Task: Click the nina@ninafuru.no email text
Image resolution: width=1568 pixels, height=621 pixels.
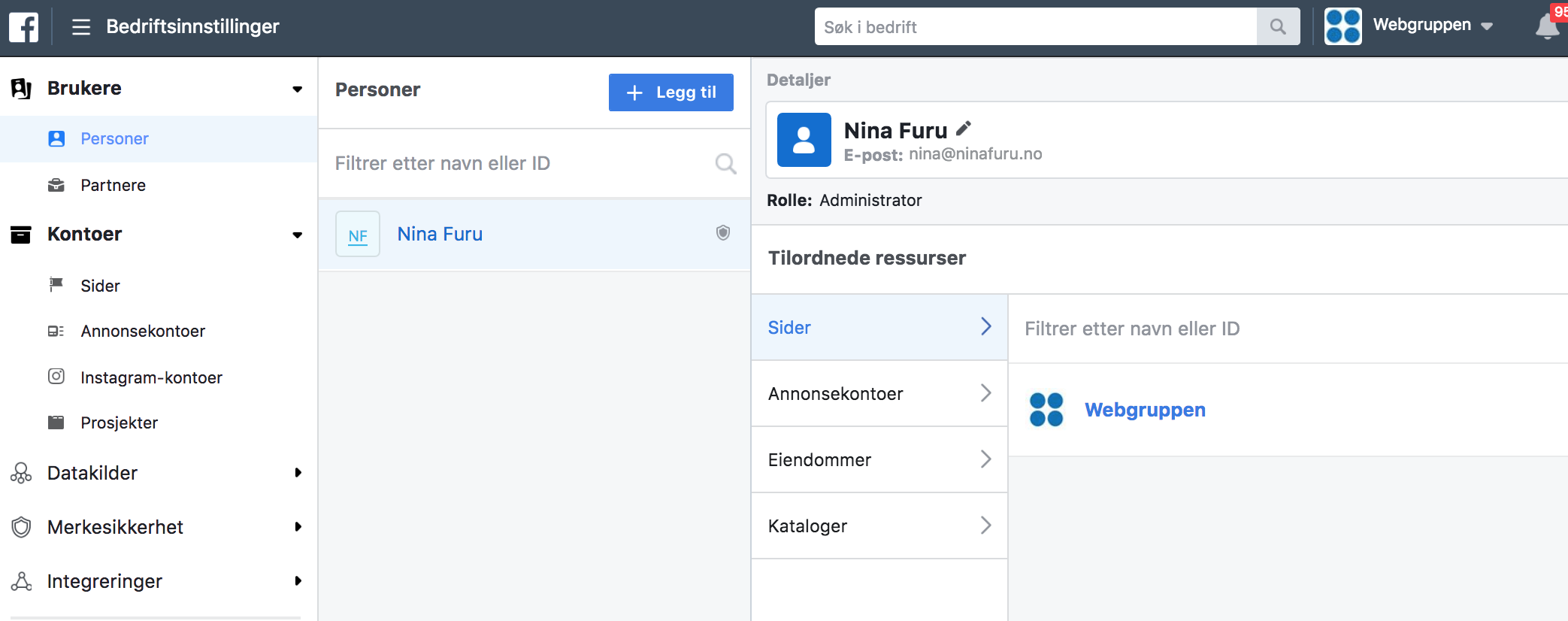Action: [x=975, y=154]
